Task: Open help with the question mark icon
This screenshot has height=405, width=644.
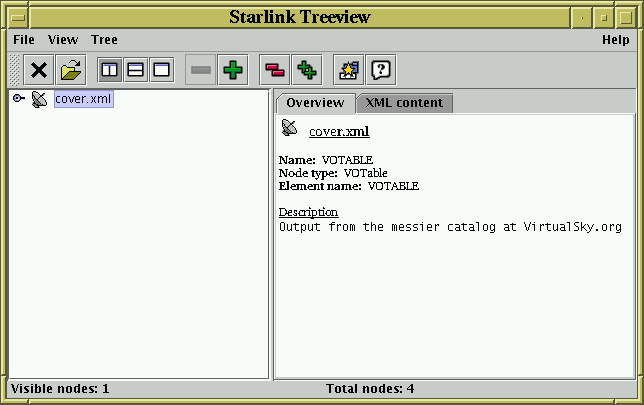Action: 381,70
